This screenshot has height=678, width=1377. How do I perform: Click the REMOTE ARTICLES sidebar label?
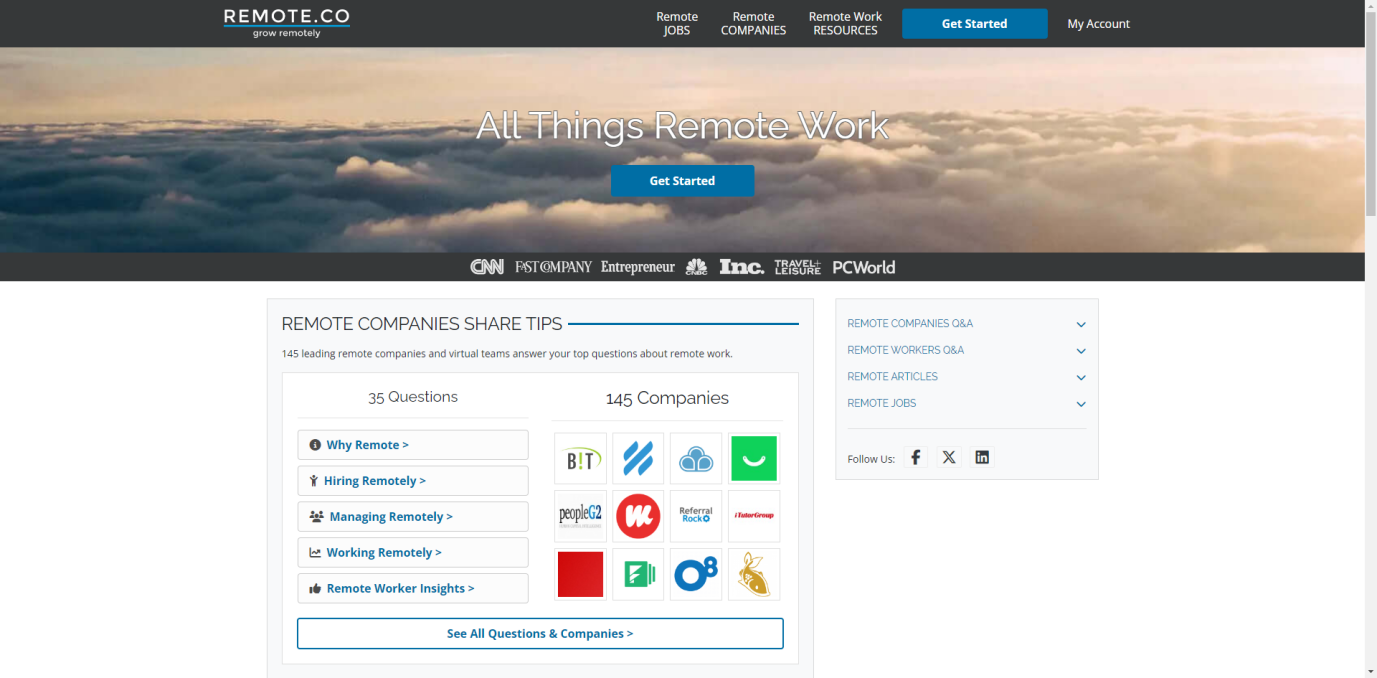coord(892,377)
